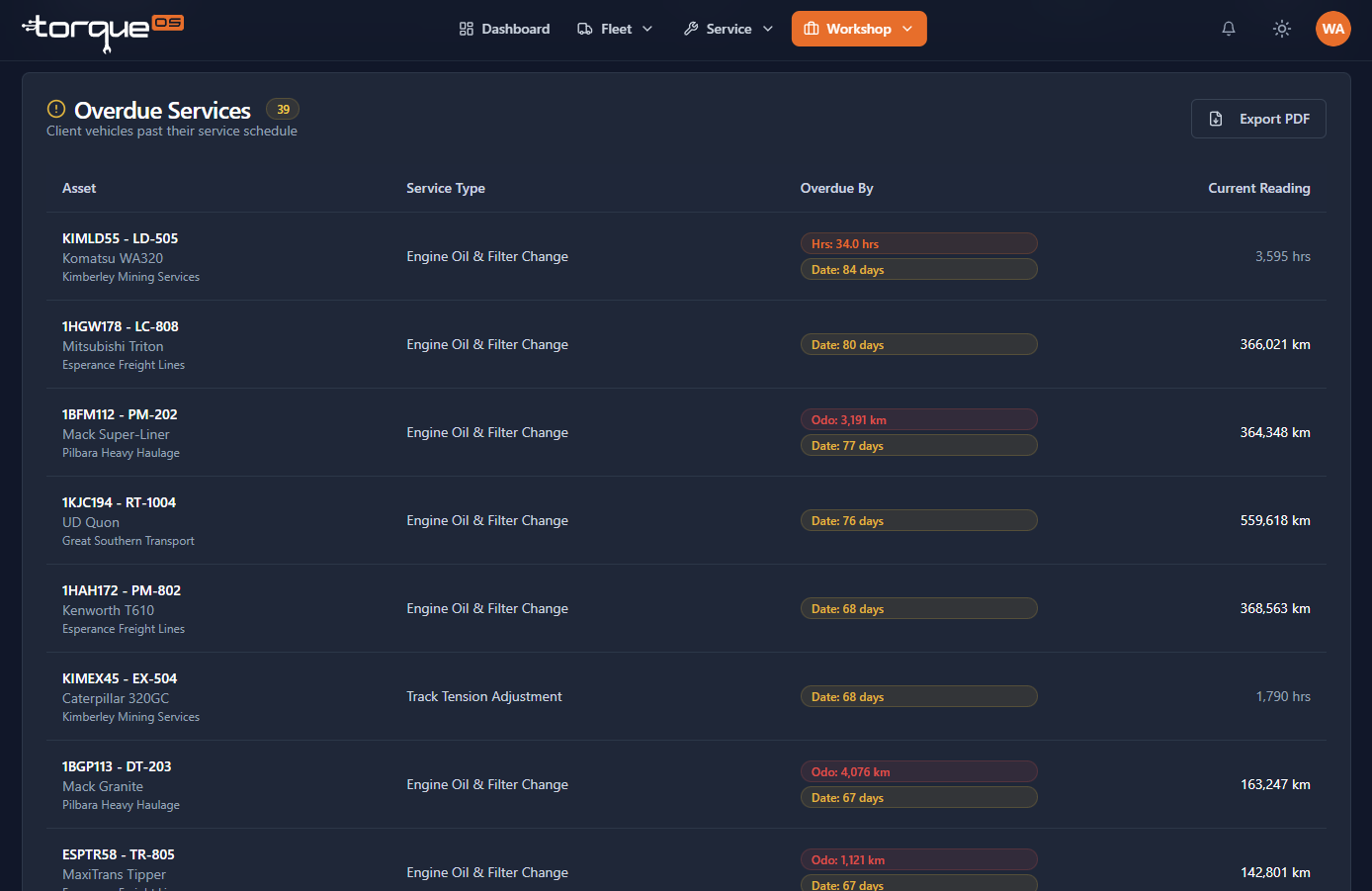Click the Export PDF file icon
1372x891 pixels.
(x=1216, y=119)
